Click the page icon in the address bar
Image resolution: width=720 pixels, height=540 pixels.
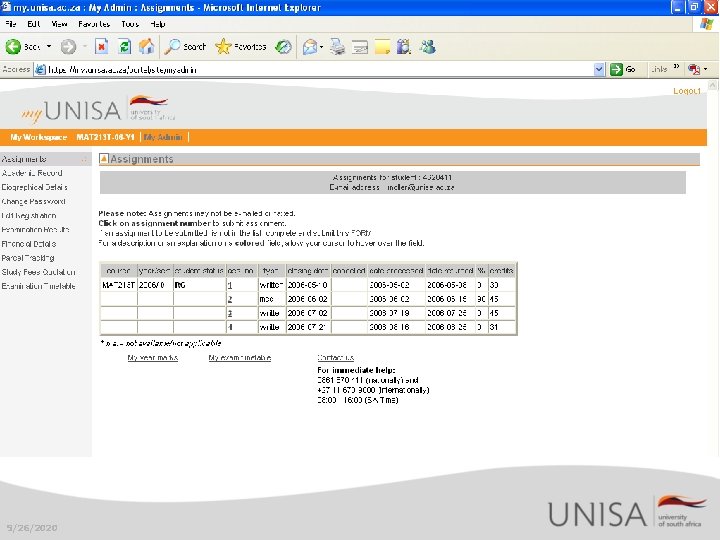pyautogui.click(x=40, y=70)
